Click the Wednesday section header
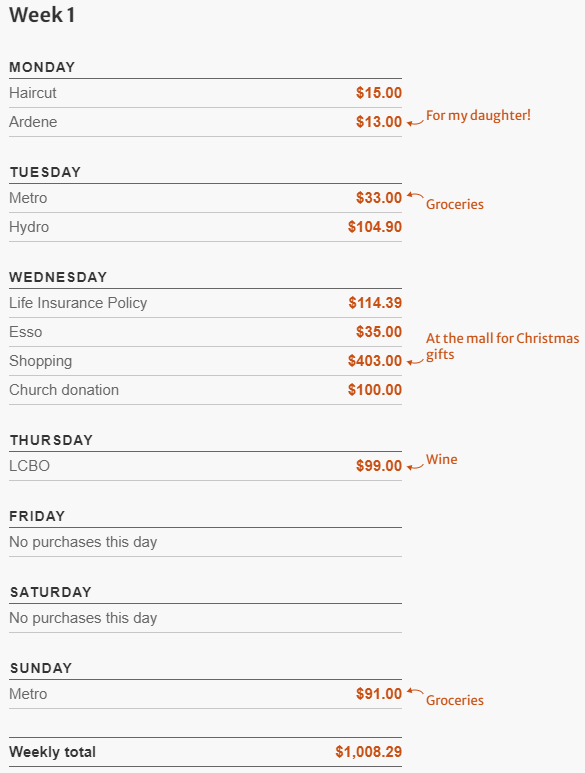585x773 pixels. click(x=58, y=277)
